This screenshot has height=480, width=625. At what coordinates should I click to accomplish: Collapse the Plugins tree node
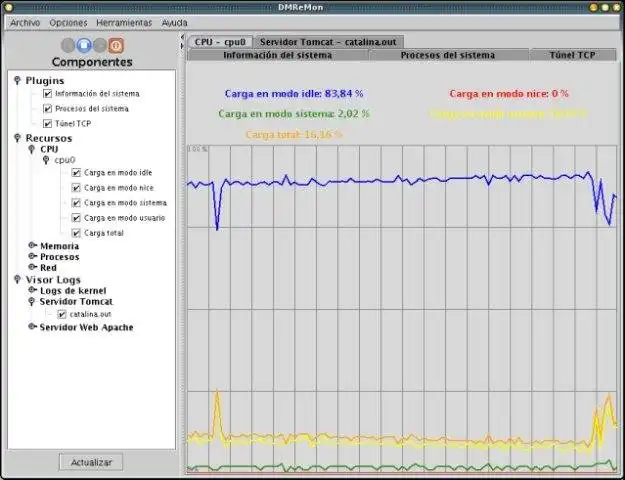(x=17, y=81)
